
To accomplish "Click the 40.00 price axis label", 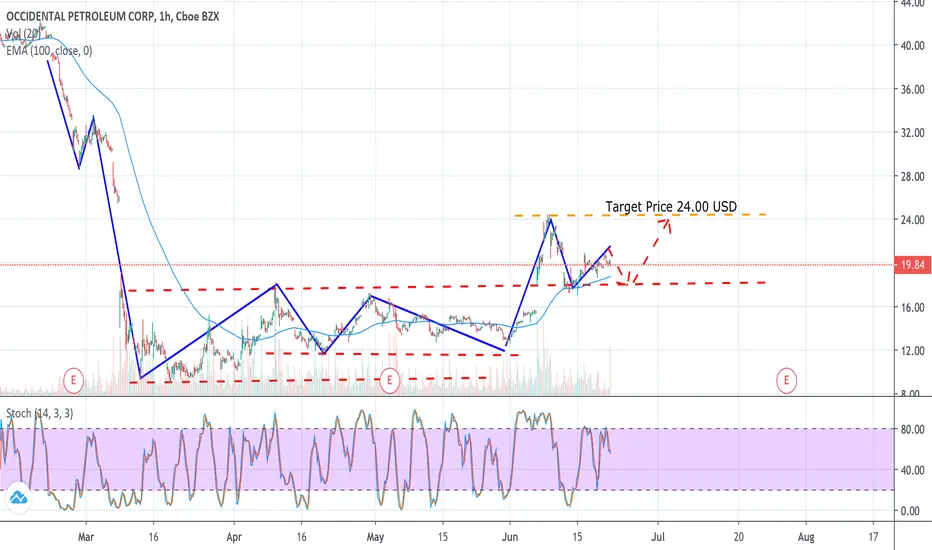I will [912, 45].
